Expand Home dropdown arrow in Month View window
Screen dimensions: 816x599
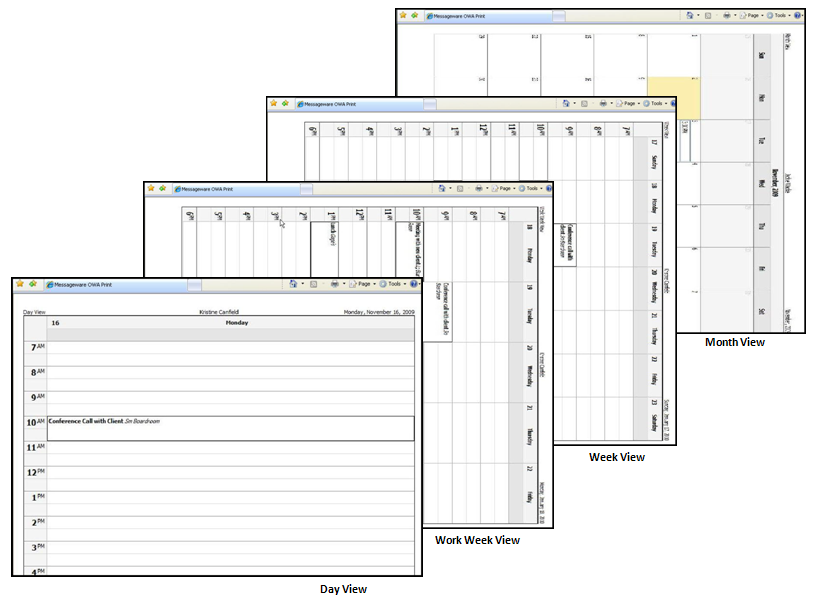click(698, 16)
